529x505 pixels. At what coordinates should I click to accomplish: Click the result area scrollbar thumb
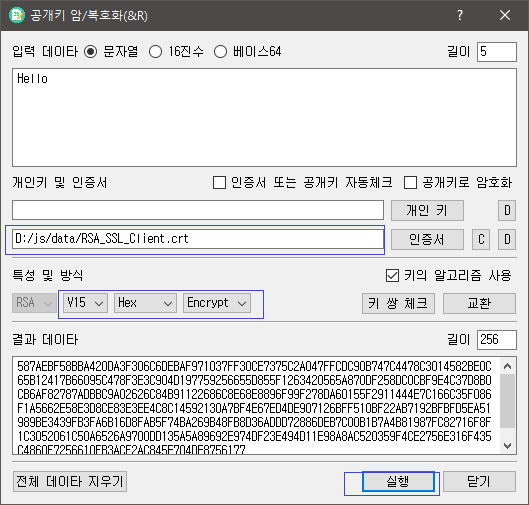pyautogui.click(x=507, y=400)
